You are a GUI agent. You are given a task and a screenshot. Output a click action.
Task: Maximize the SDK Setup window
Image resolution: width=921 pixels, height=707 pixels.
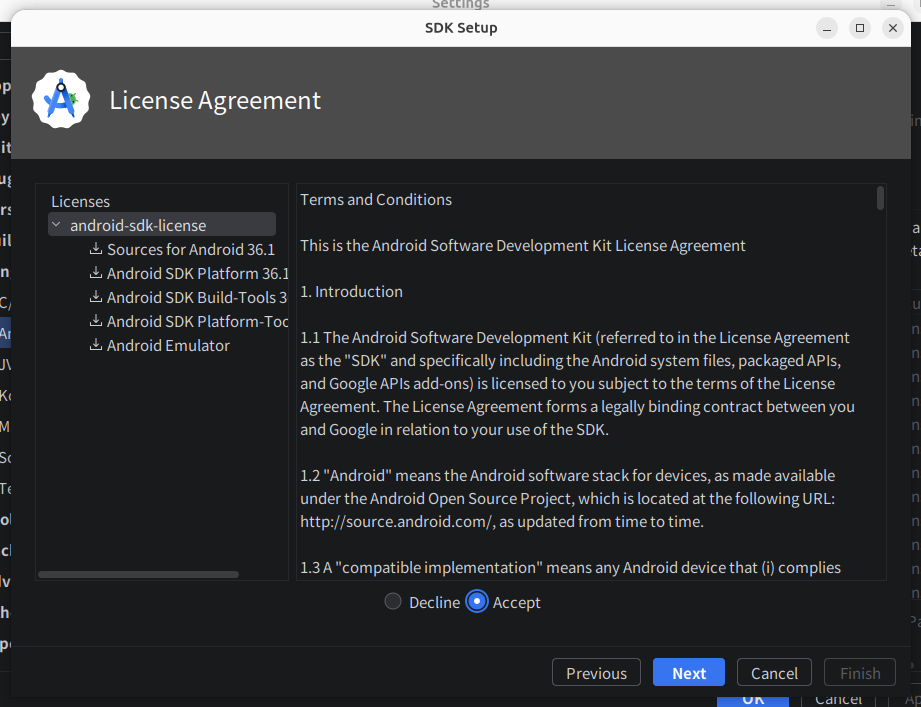point(859,28)
